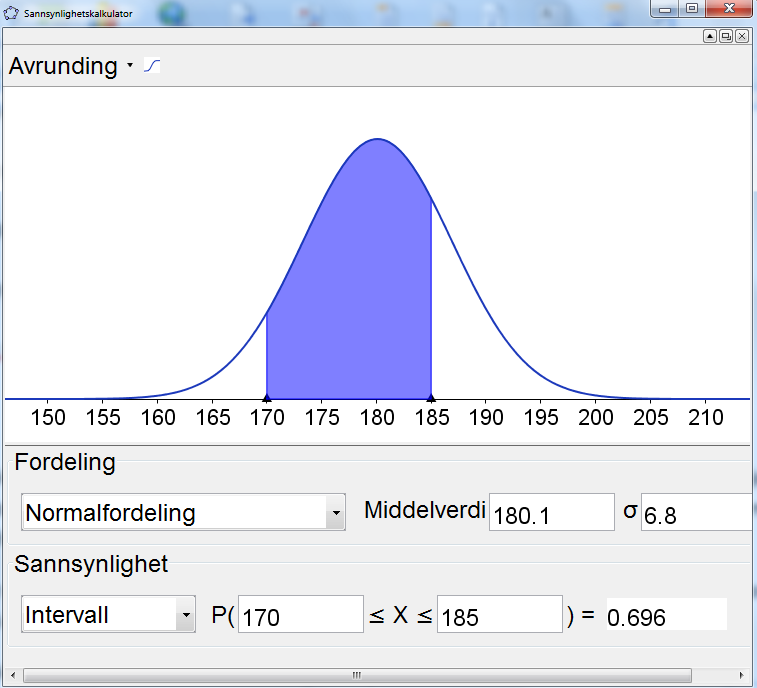This screenshot has height=688, width=757.
Task: Click the panel collapse up-arrow icon
Action: (x=710, y=36)
